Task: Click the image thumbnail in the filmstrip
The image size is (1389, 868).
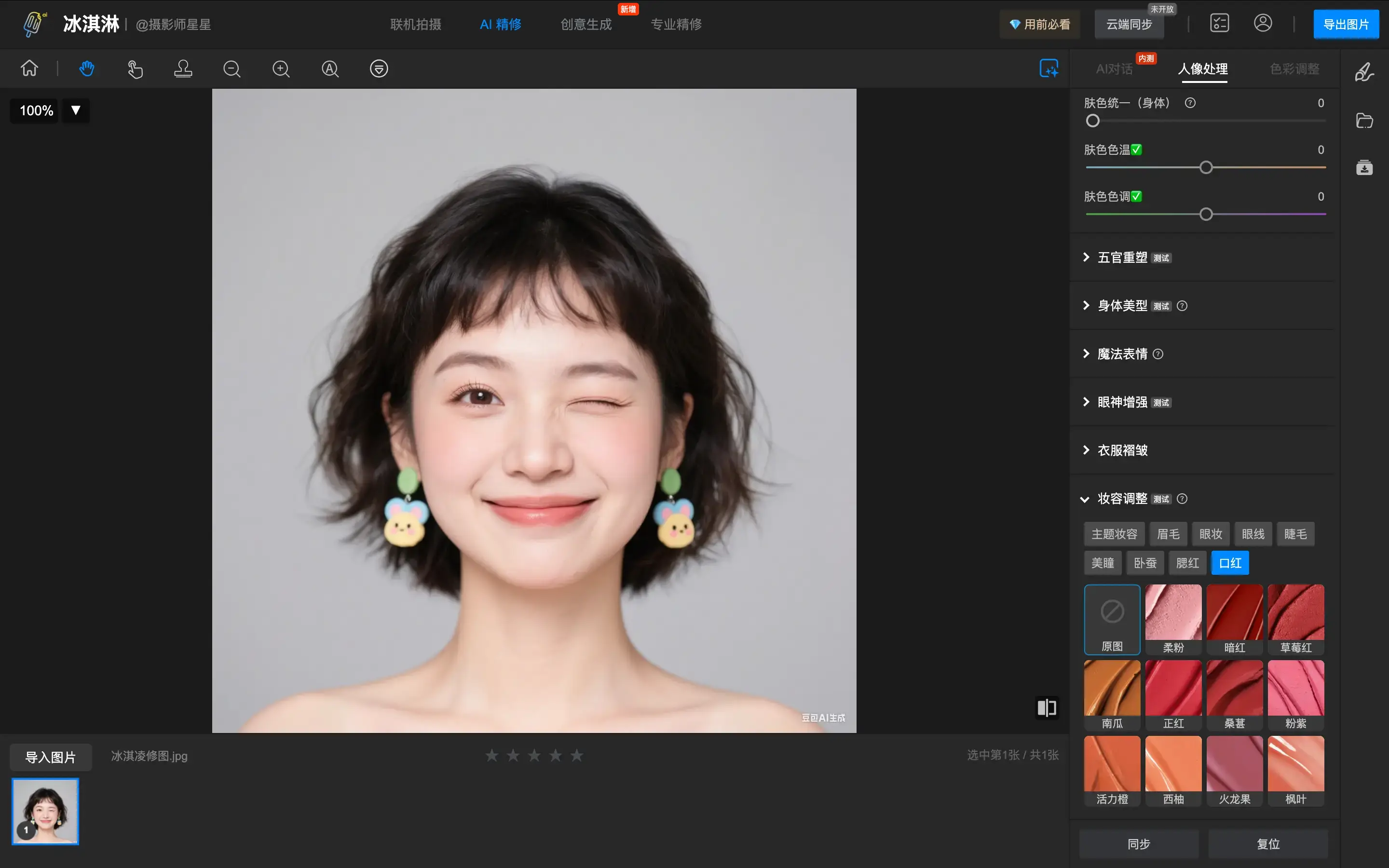Action: coord(45,812)
